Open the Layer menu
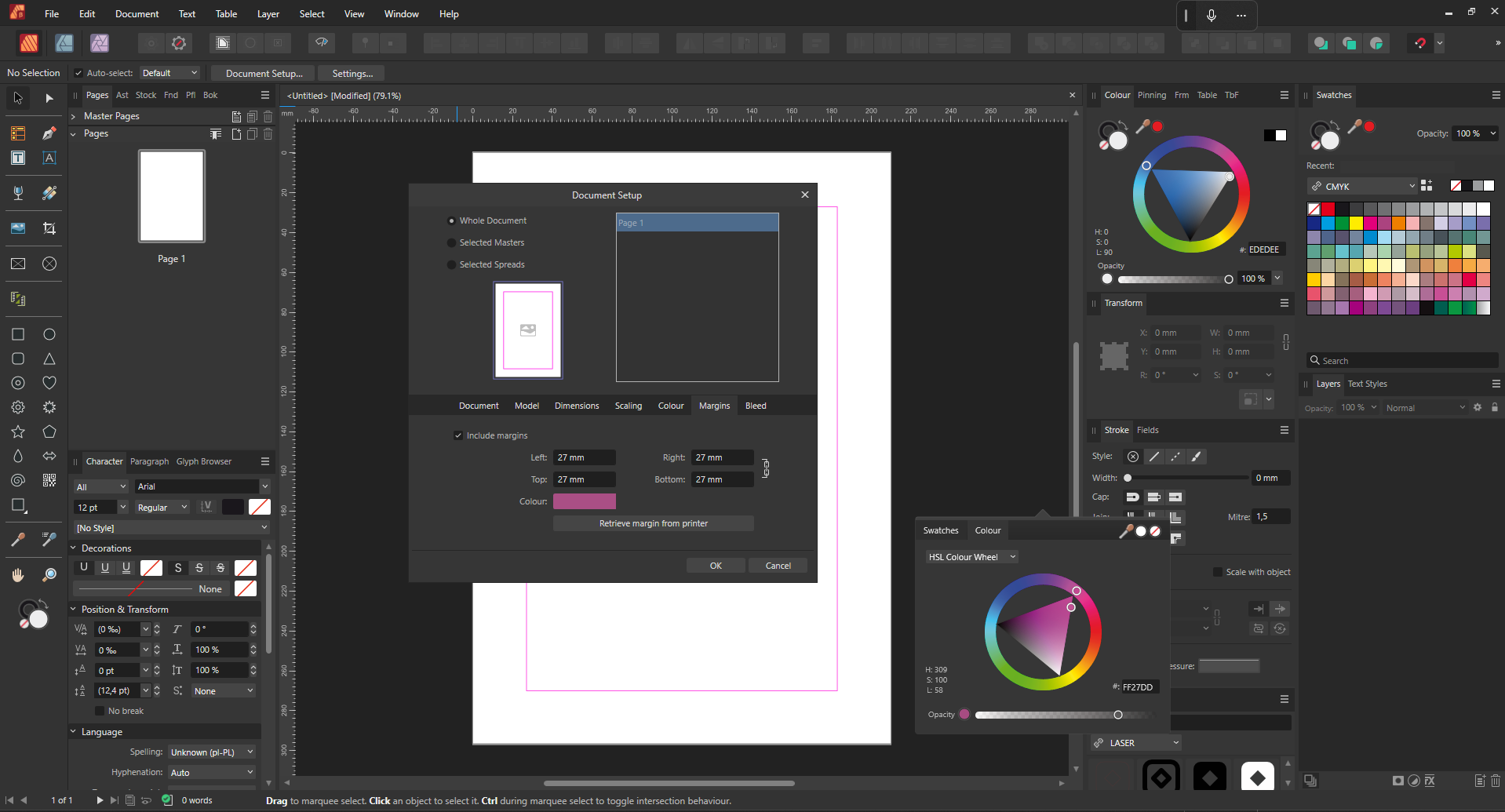Viewport: 1505px width, 812px height. 268,14
